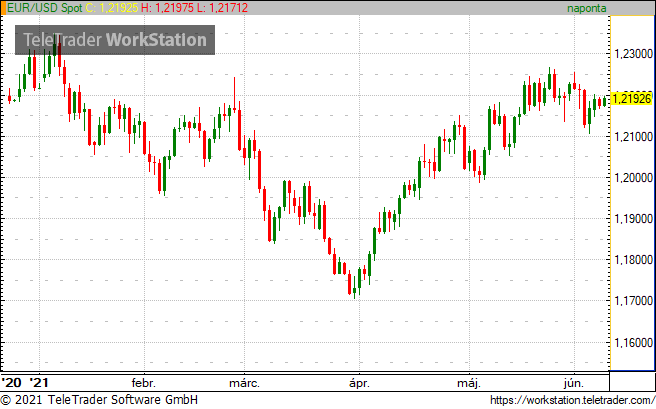Click the febr. month label on time axis

pyautogui.click(x=144, y=383)
